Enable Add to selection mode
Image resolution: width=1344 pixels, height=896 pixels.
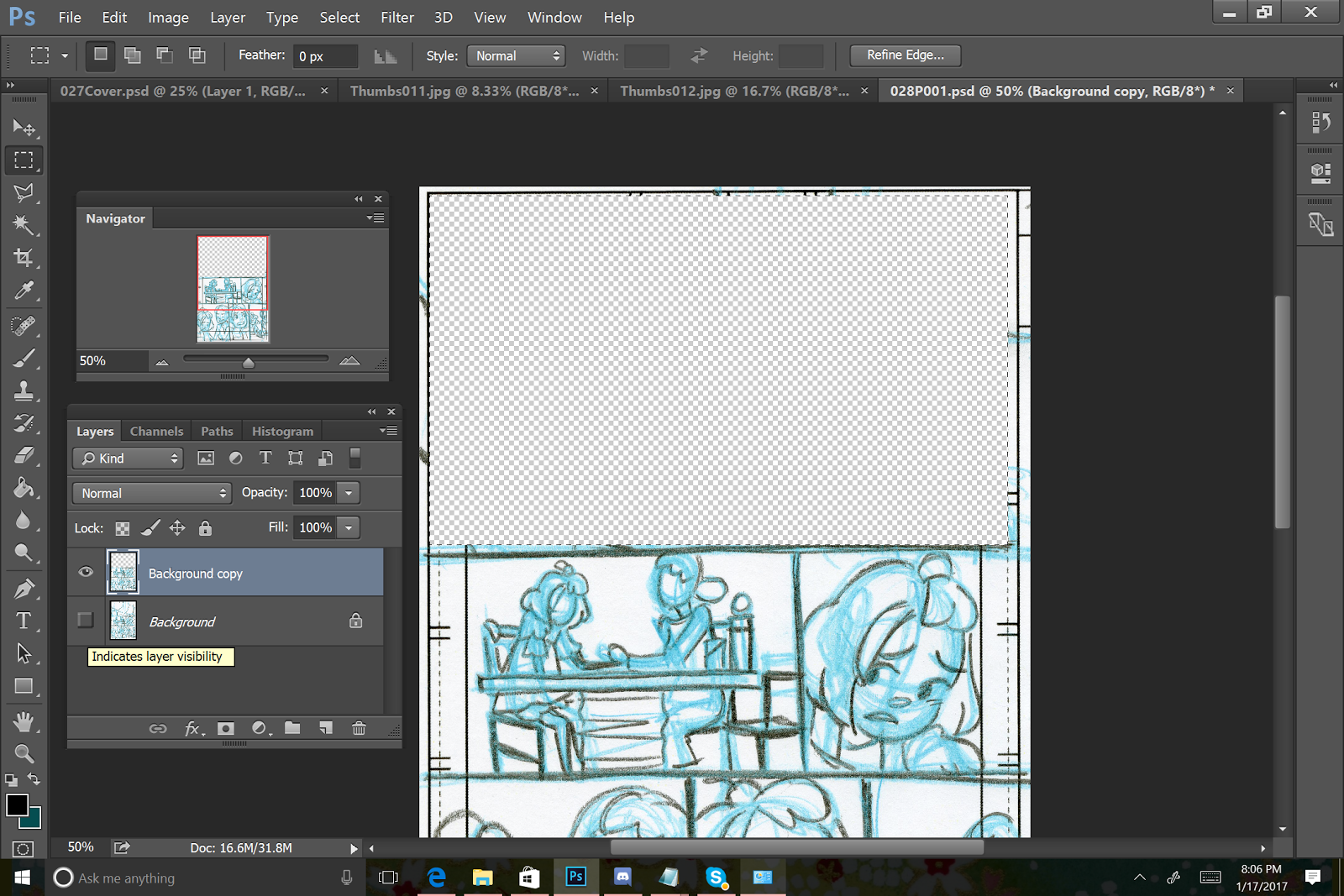(133, 55)
